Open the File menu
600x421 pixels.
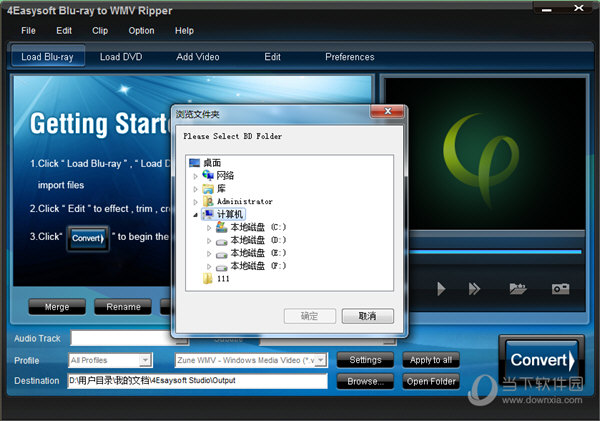tap(28, 31)
